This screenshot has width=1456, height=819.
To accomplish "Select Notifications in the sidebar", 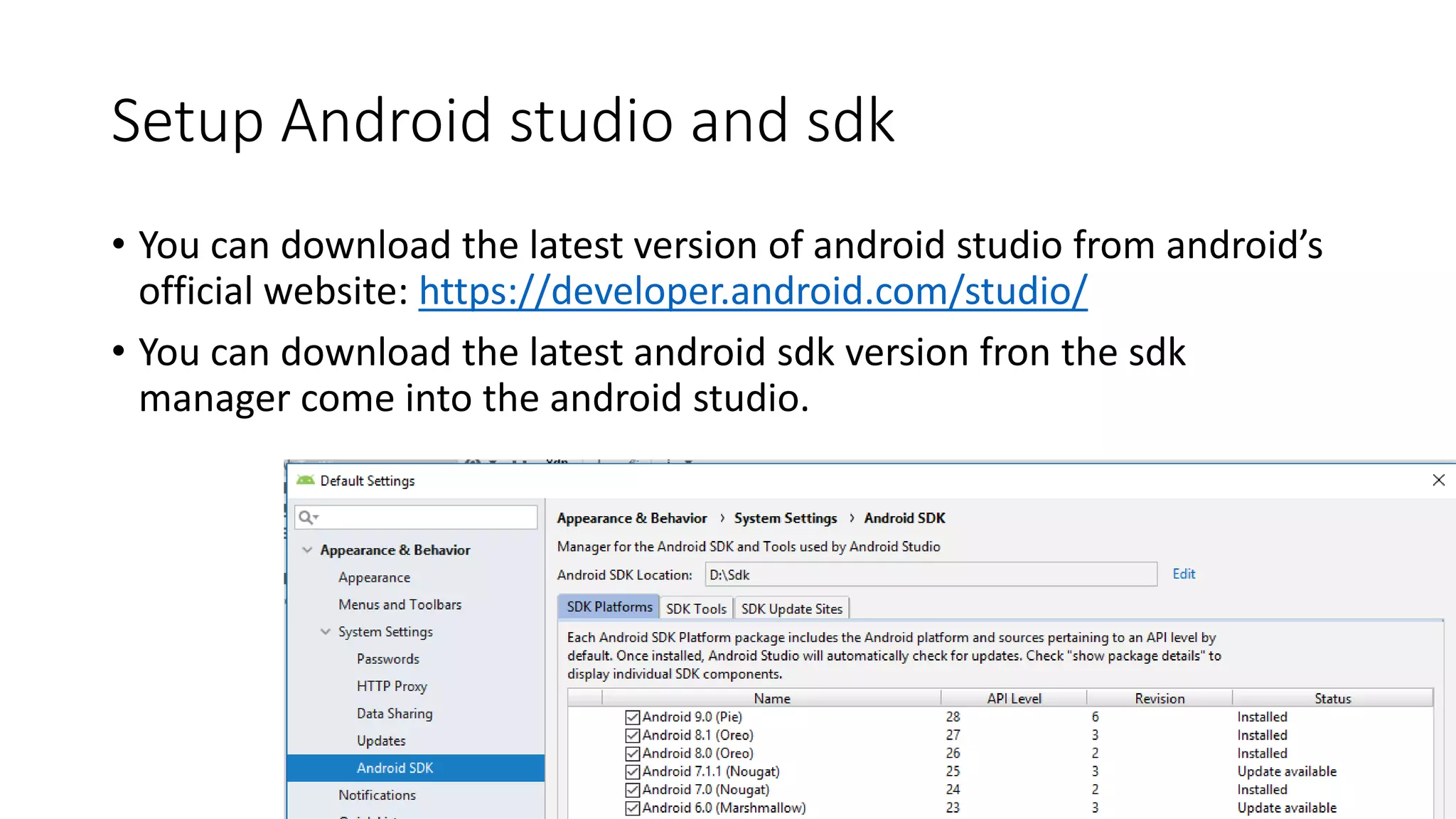I will point(377,796).
